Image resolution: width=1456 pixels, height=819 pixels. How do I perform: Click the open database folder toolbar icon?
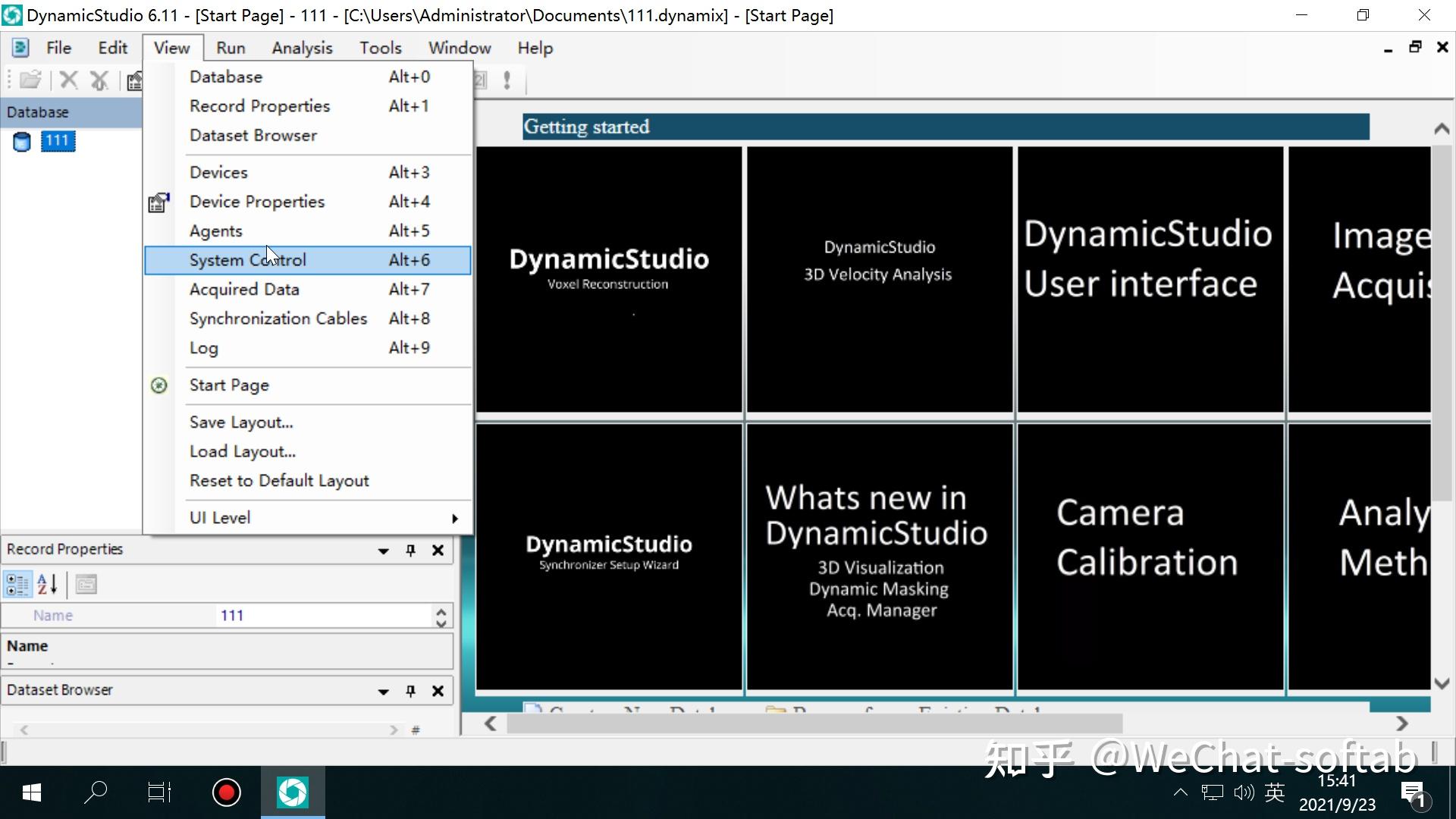30,80
